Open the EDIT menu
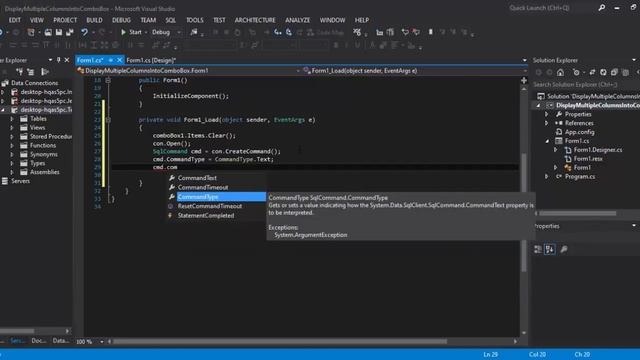Viewport: 640px width, 360px height. click(x=15, y=20)
